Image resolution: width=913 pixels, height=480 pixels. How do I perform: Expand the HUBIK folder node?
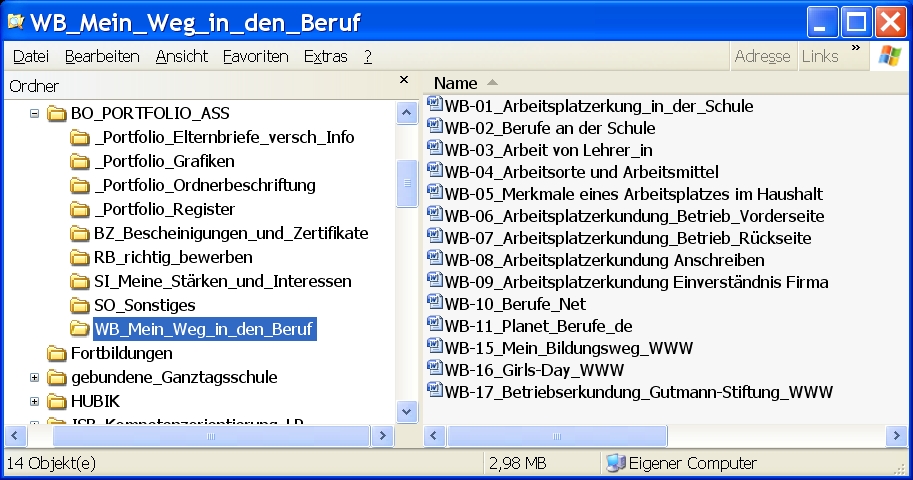coord(34,401)
